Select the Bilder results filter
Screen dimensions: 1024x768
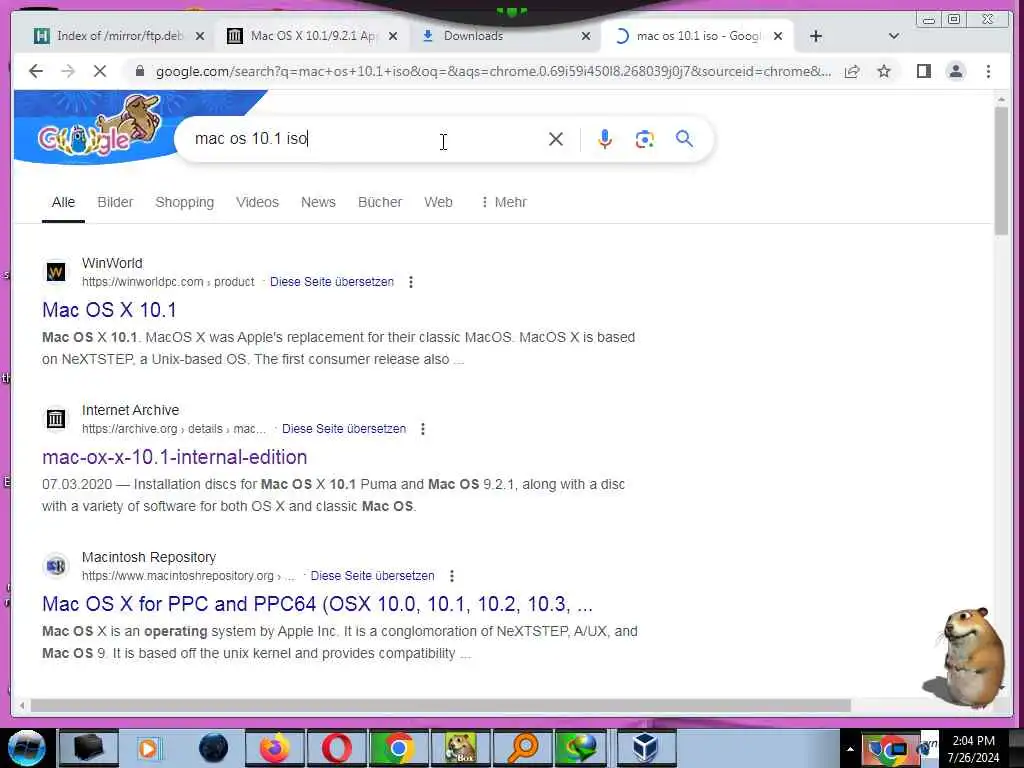[x=115, y=202]
